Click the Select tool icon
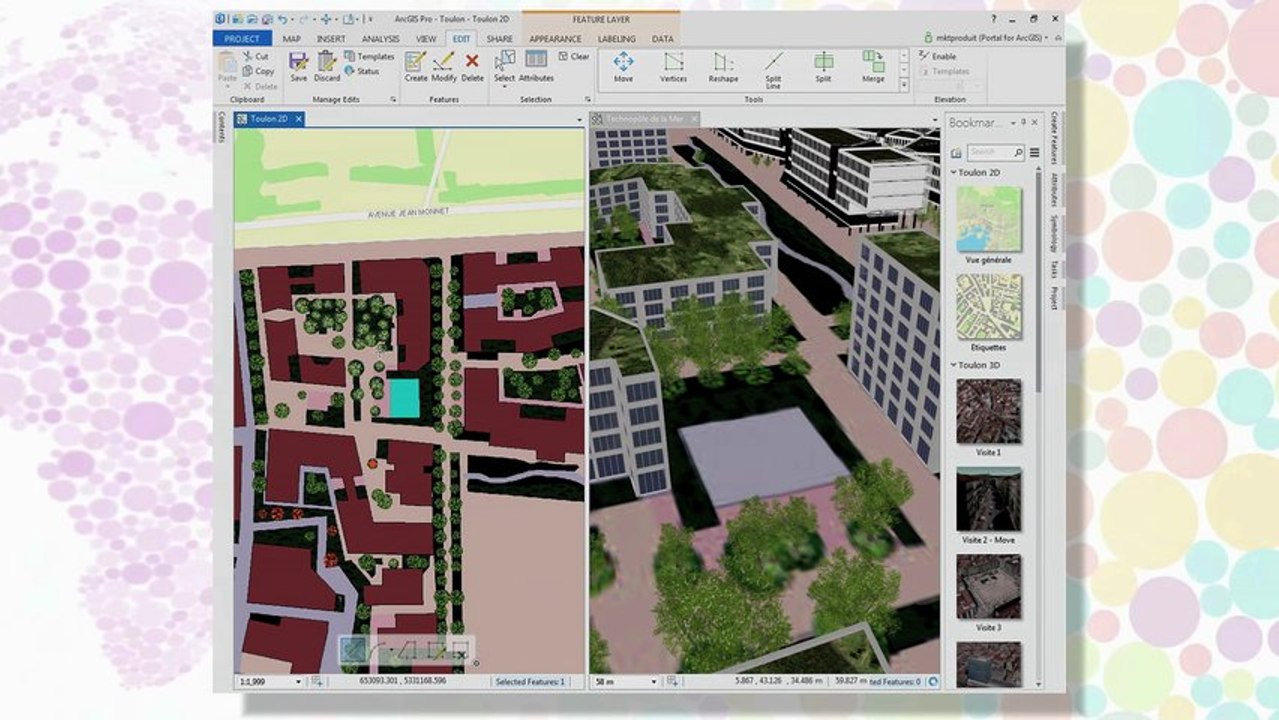Image resolution: width=1279 pixels, height=720 pixels. coord(504,60)
